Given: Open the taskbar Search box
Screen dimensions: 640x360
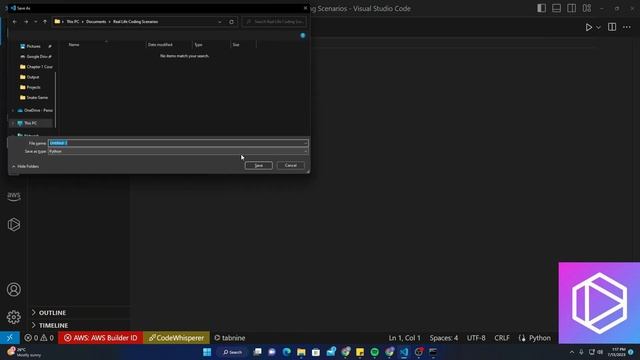Looking at the screenshot, I should [x=233, y=352].
